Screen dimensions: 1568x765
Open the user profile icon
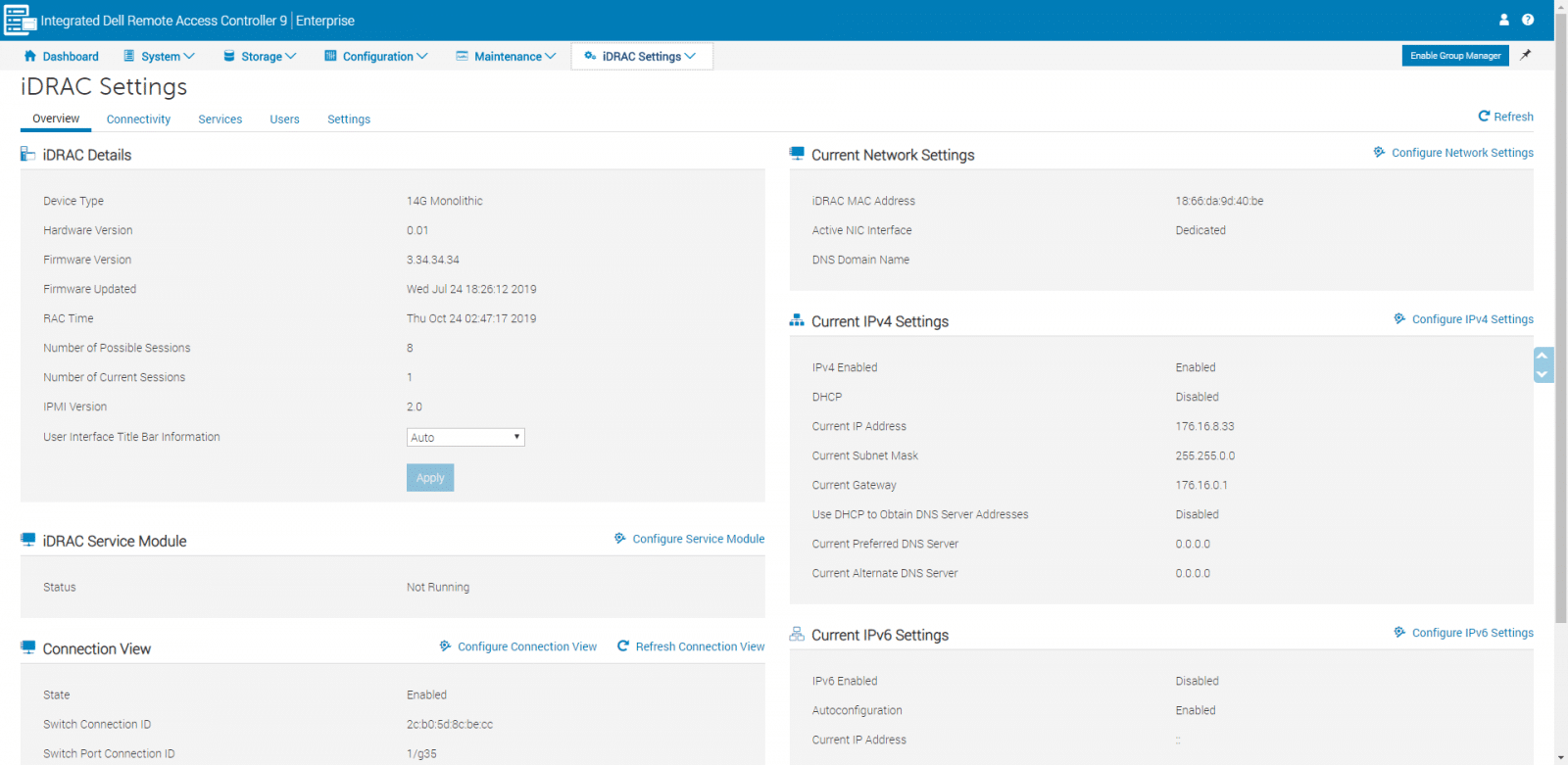click(x=1504, y=20)
